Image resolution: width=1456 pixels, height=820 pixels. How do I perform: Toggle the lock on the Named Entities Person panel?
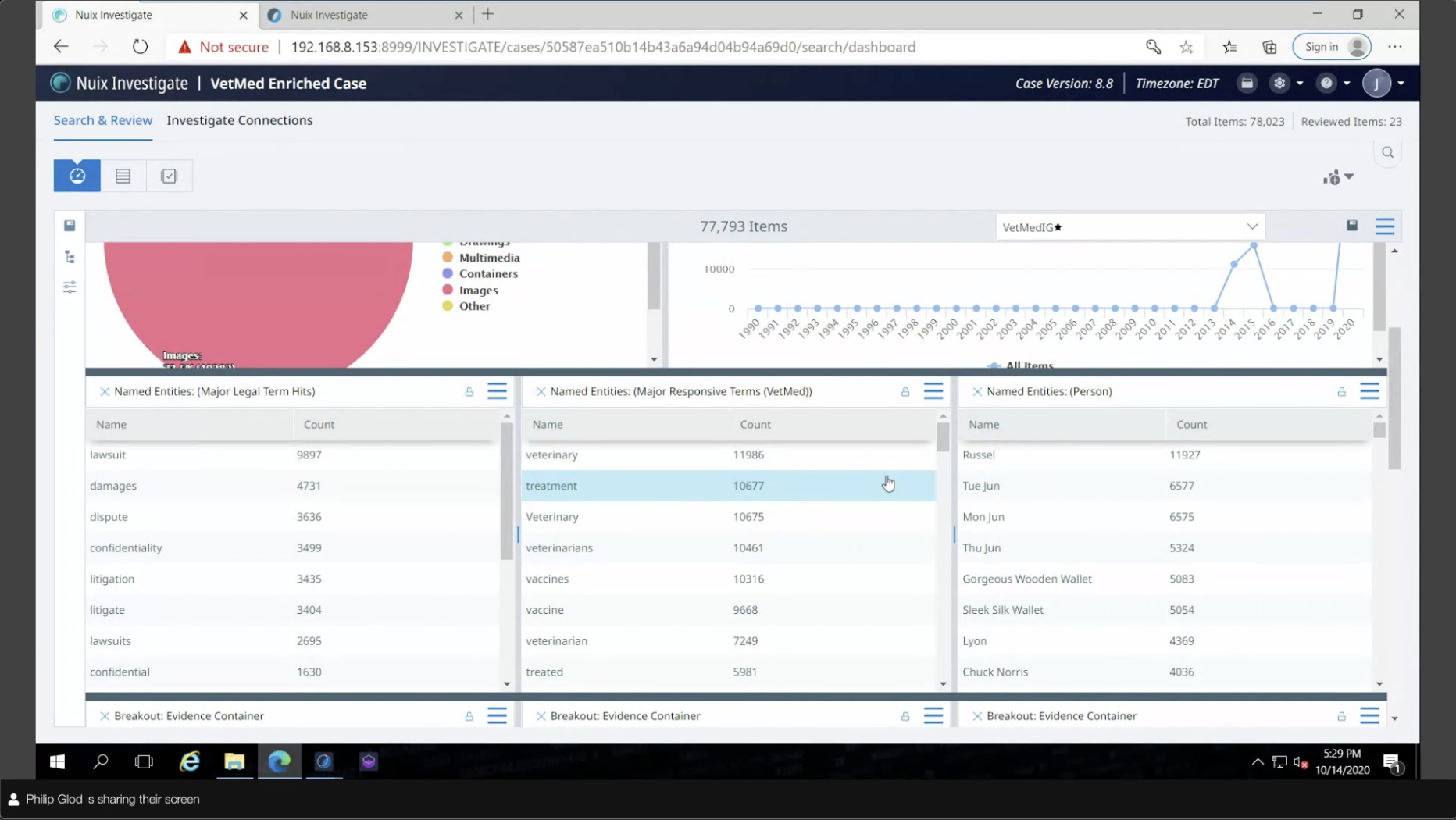[1341, 392]
